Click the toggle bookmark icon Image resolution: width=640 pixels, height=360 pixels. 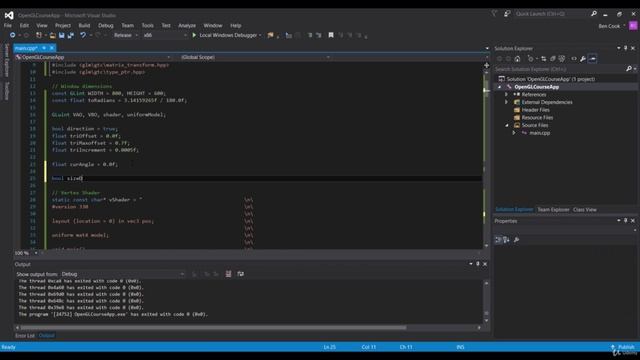click(x=331, y=36)
